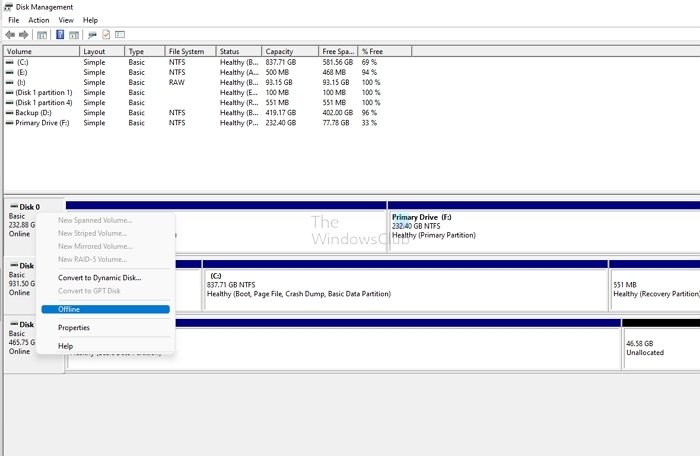This screenshot has width=700, height=456.
Task: Sort by the Free Spa... column header
Action: pos(338,51)
